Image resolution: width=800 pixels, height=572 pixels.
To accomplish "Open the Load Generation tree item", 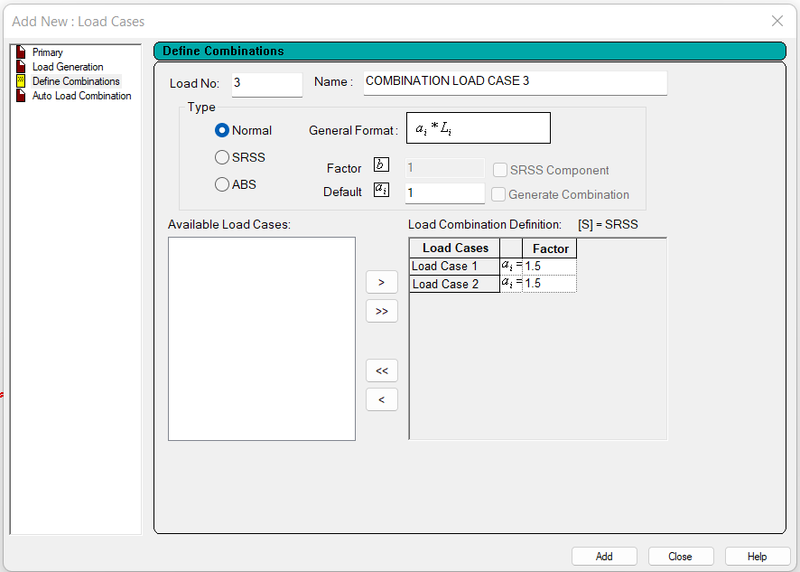I will [x=67, y=67].
